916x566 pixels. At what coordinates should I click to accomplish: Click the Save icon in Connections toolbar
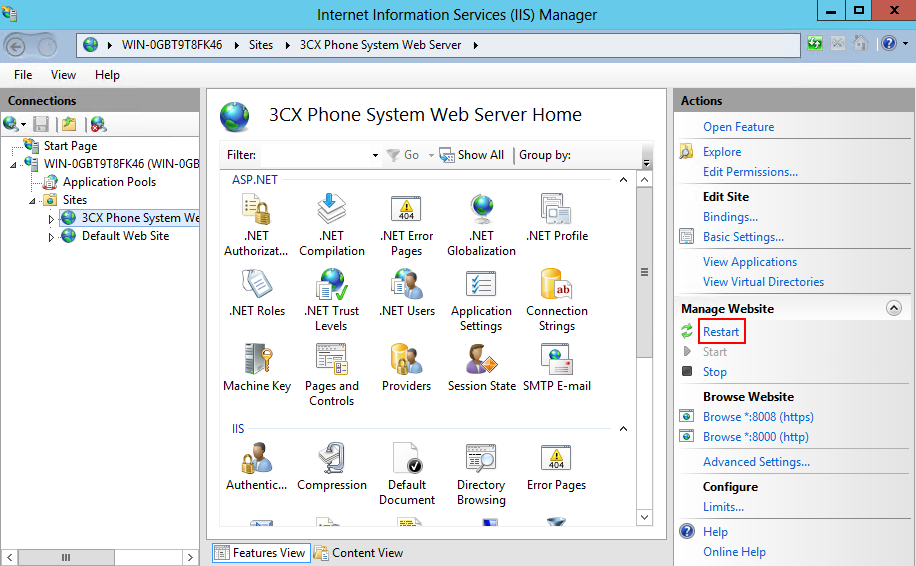tap(41, 124)
